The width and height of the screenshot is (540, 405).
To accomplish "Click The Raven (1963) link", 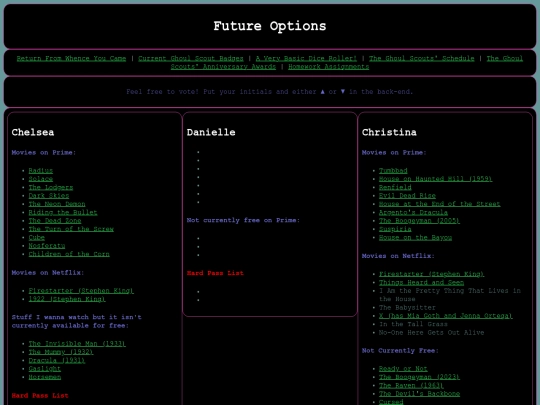I will pyautogui.click(x=411, y=386).
